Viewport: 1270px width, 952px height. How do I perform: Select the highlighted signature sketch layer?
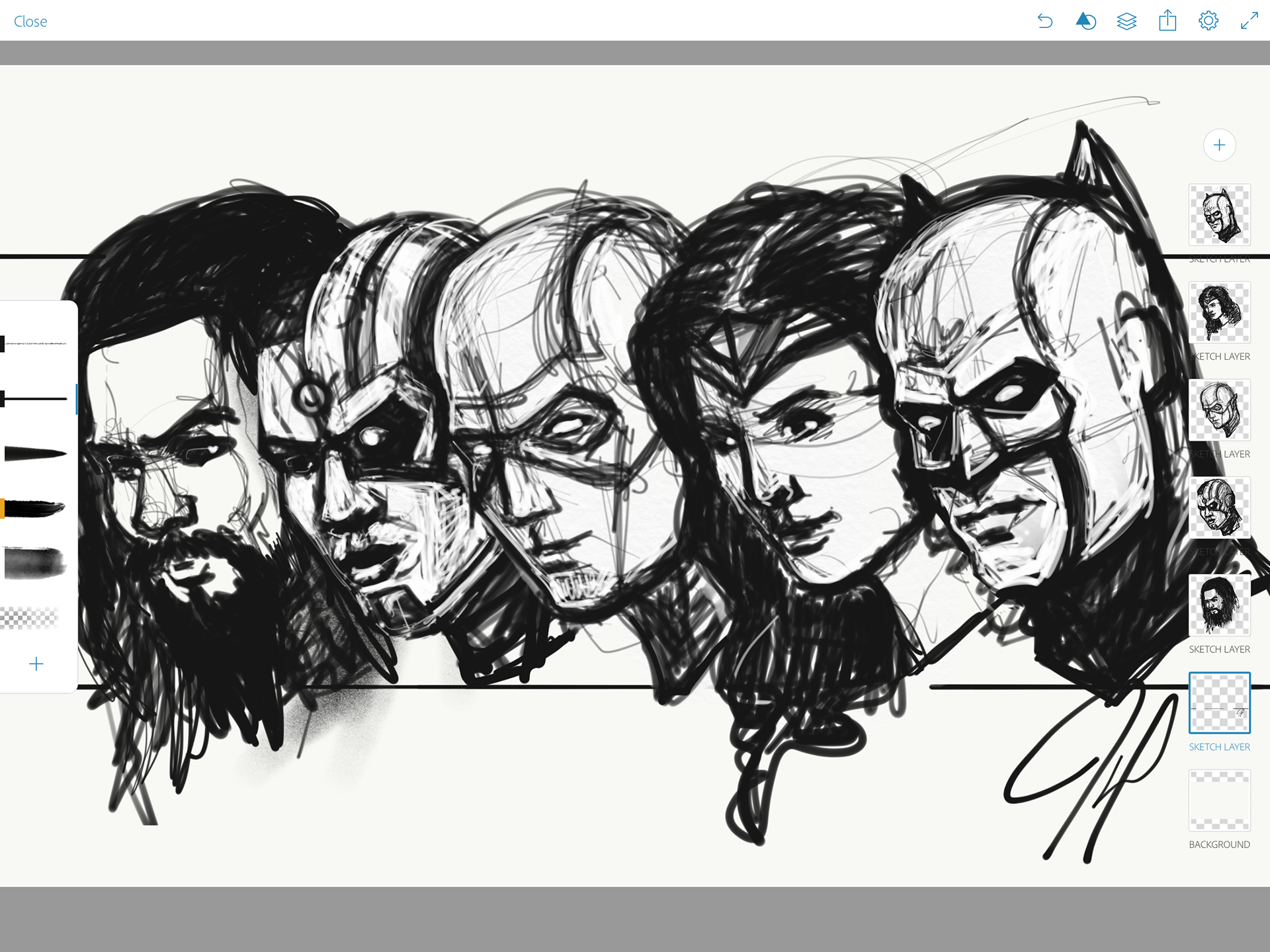click(1219, 703)
